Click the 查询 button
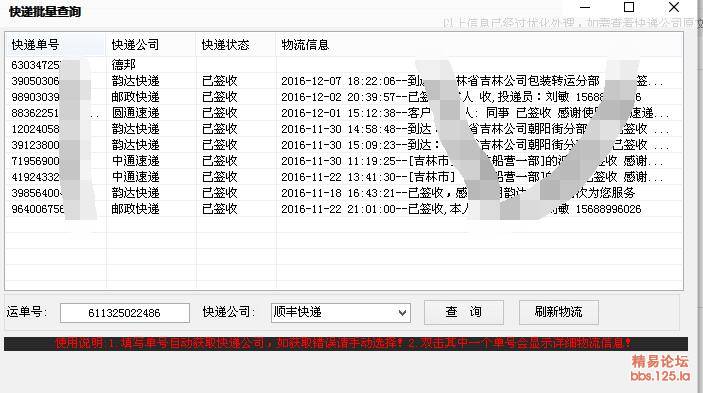This screenshot has width=703, height=393. click(x=464, y=312)
